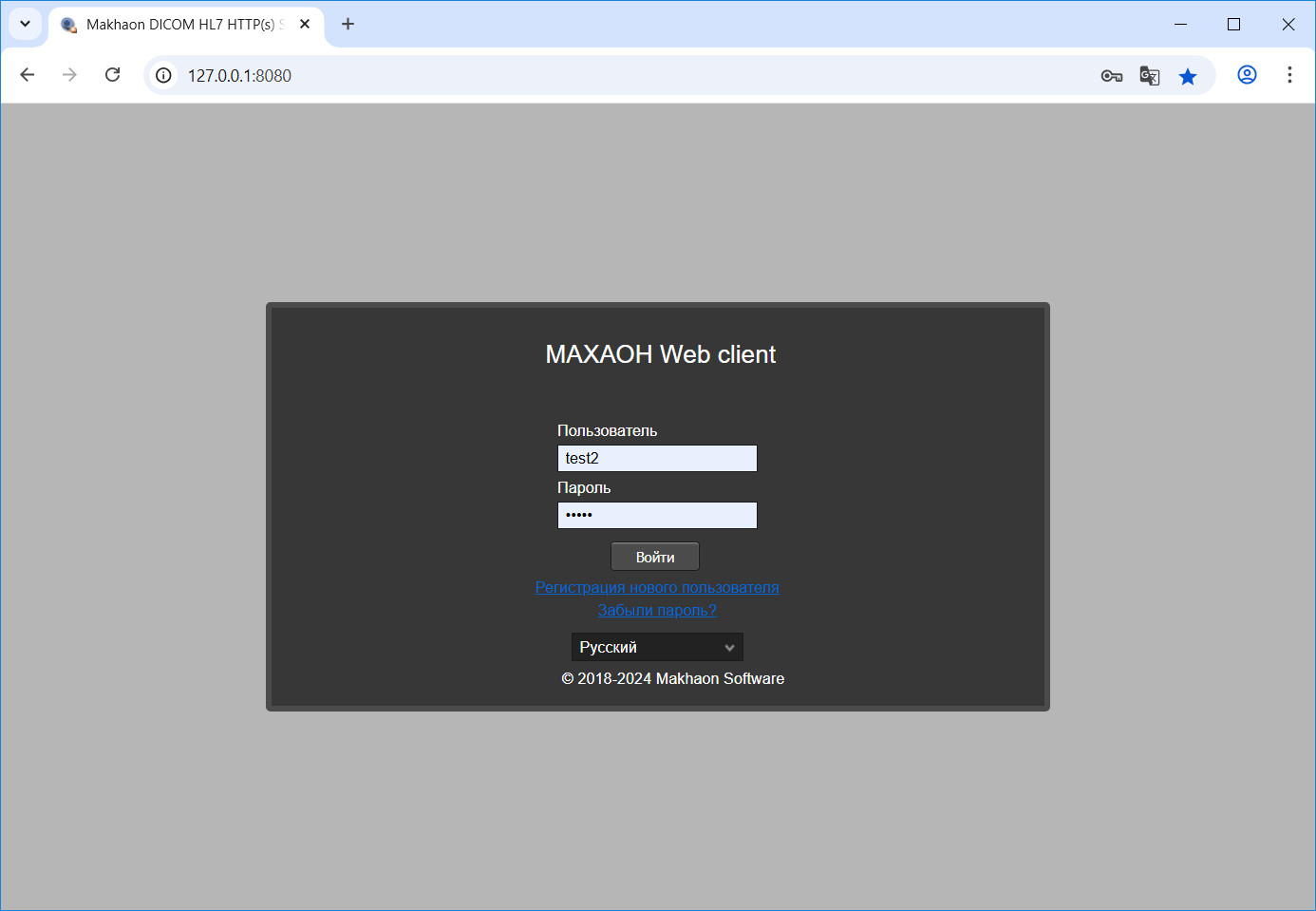Open Регистрация нового пользователя link
The image size is (1316, 911).
(x=657, y=587)
